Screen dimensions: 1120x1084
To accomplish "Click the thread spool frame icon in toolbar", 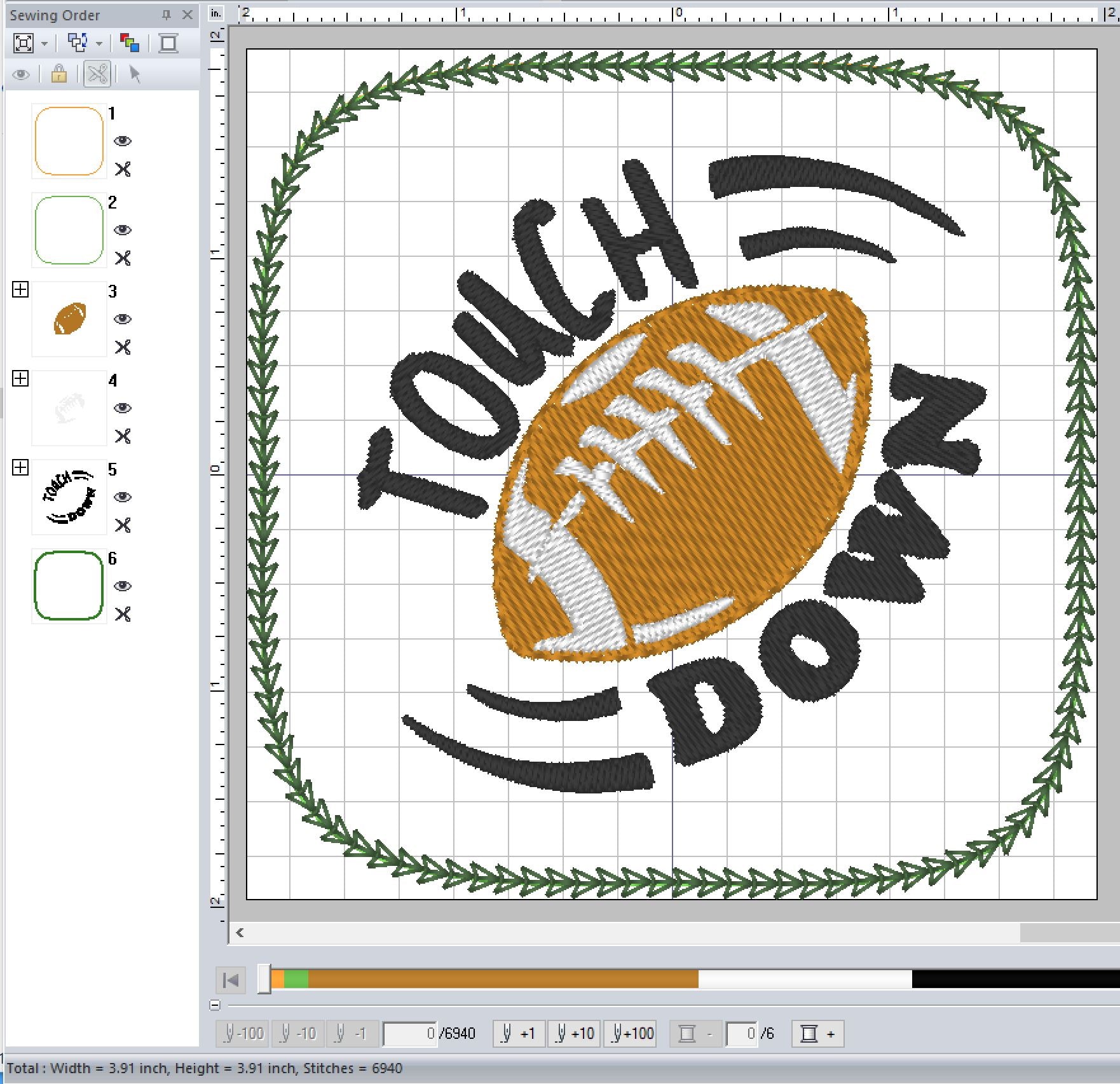I will coord(168,43).
